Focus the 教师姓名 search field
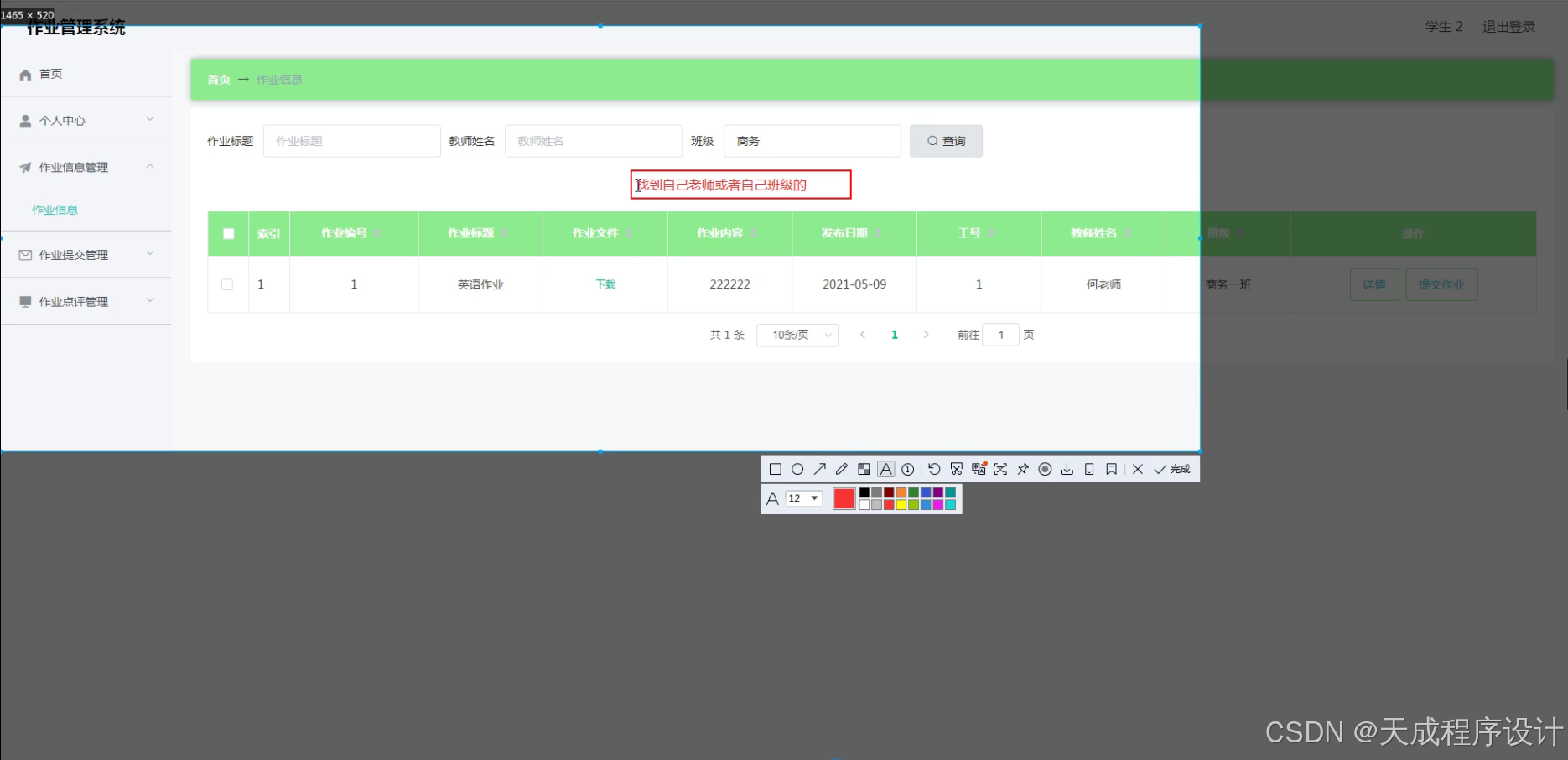 (x=594, y=141)
